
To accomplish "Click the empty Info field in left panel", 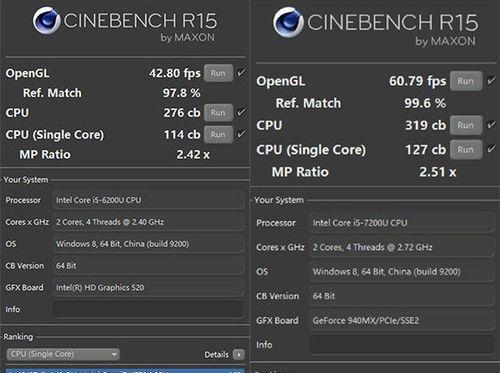I will (x=148, y=309).
